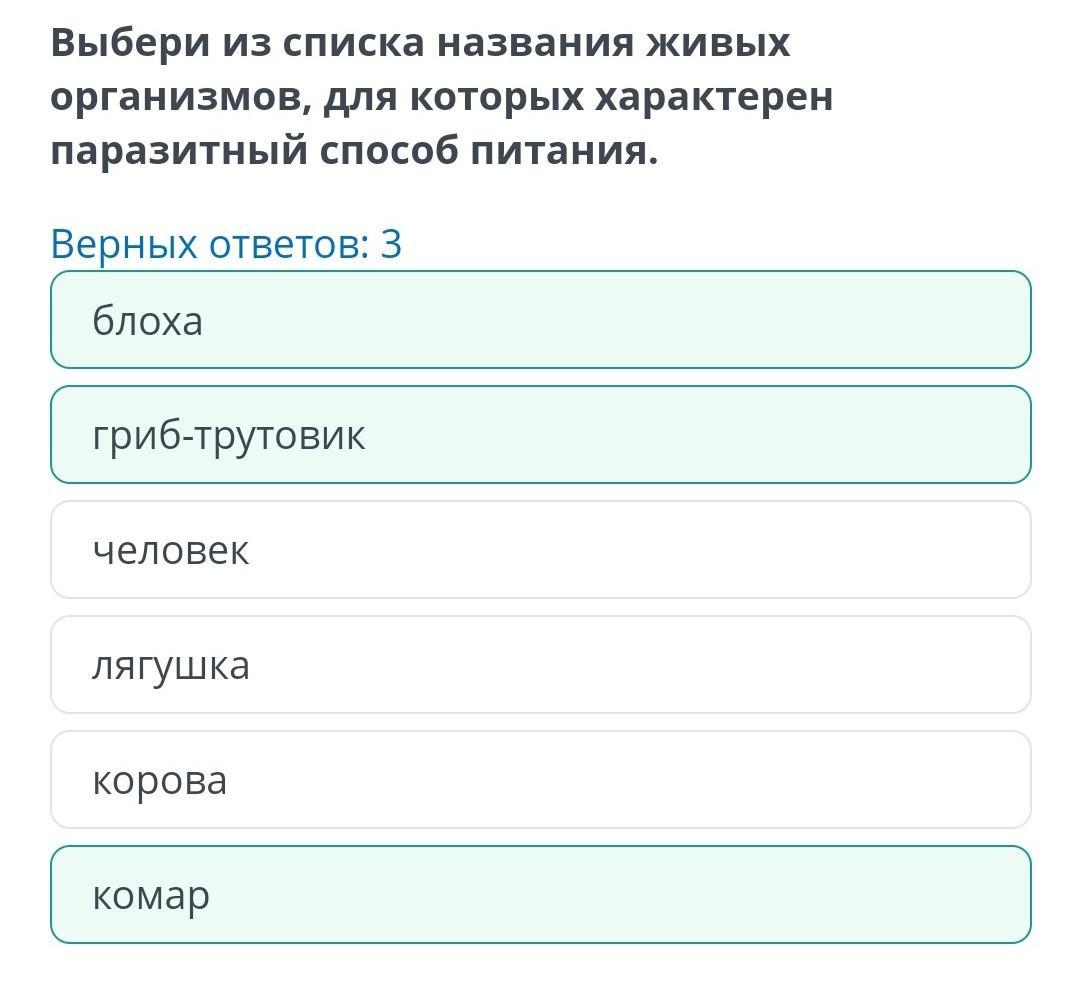Click the word характерен in heading

714,97
